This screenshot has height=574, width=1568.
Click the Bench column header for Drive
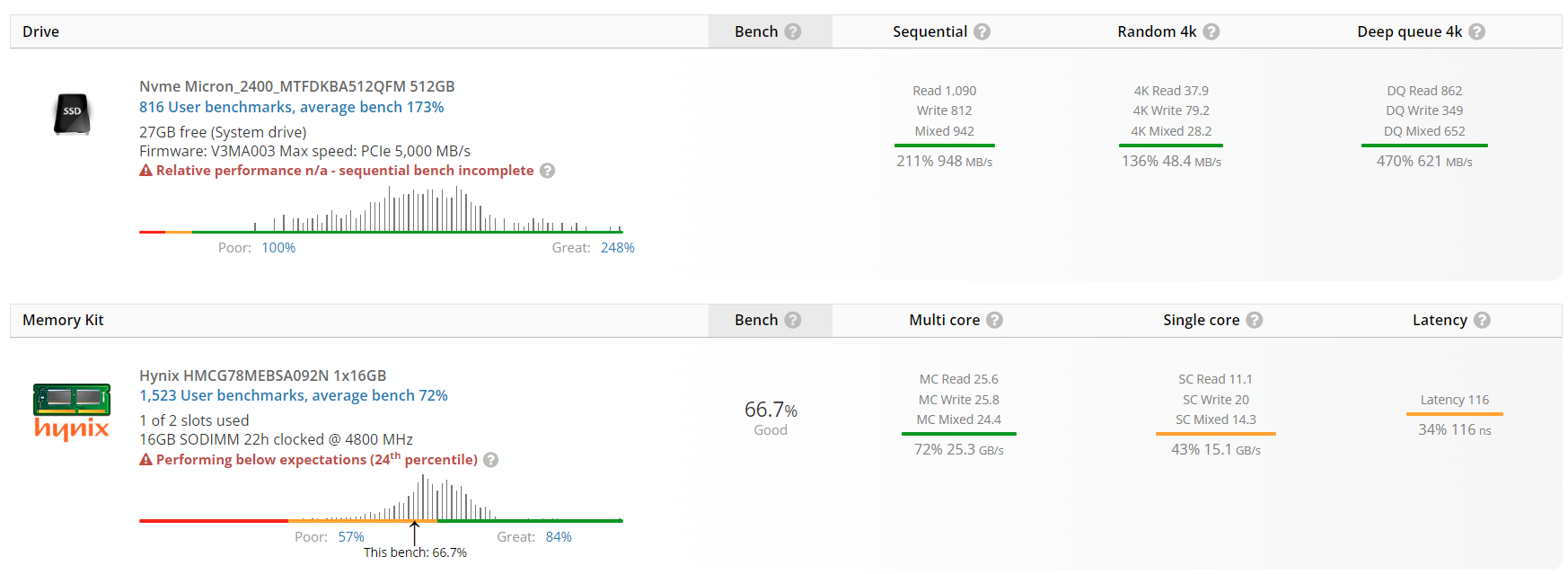[x=756, y=31]
